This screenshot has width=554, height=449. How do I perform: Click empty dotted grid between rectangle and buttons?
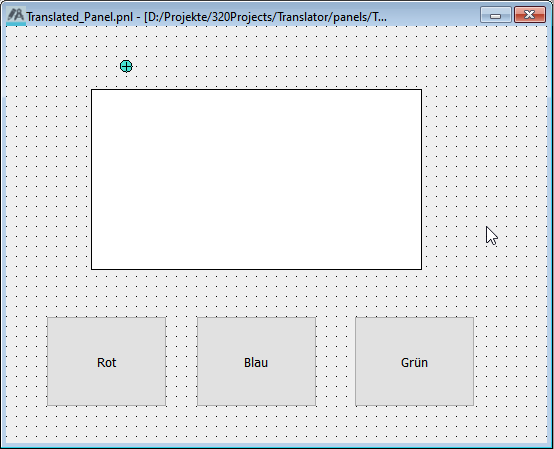[x=256, y=293]
